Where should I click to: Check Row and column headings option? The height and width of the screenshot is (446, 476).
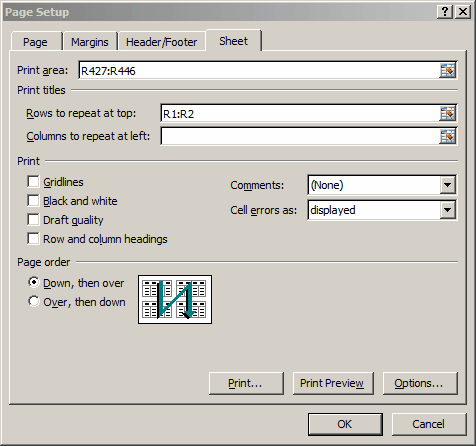click(33, 239)
